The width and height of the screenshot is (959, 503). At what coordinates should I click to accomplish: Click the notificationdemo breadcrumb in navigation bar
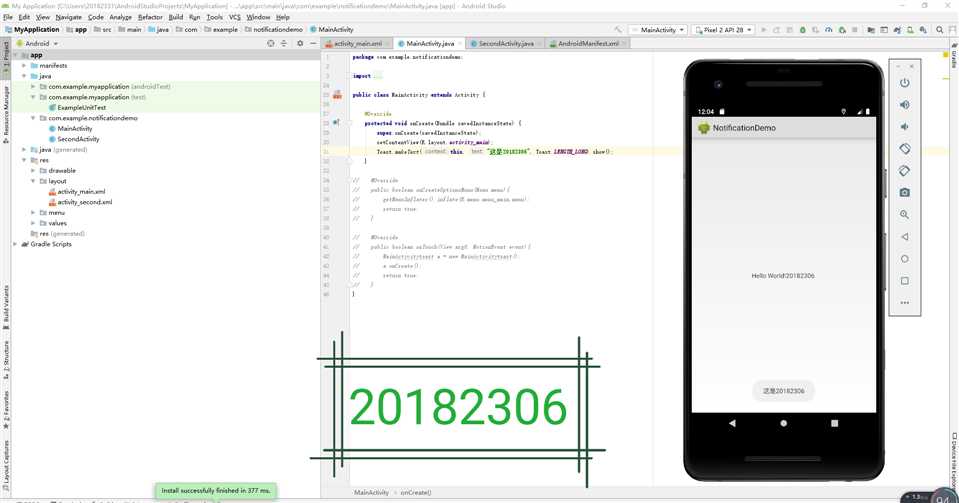coord(278,29)
